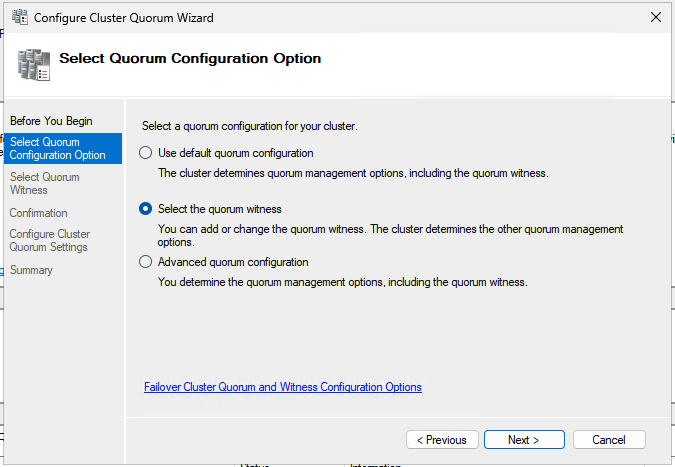The height and width of the screenshot is (467, 675).
Task: Select the highlighted Select Quorum Configuration Option step
Action: click(x=60, y=148)
